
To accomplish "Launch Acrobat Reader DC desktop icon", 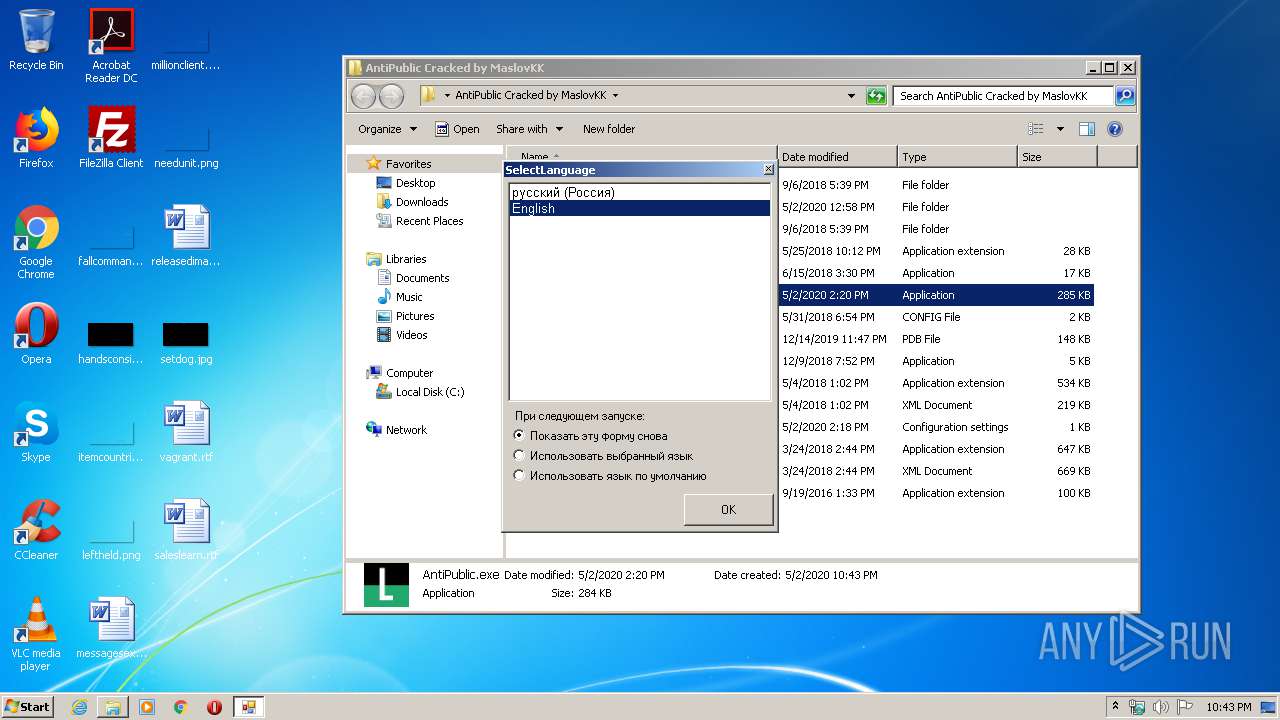I will (111, 46).
